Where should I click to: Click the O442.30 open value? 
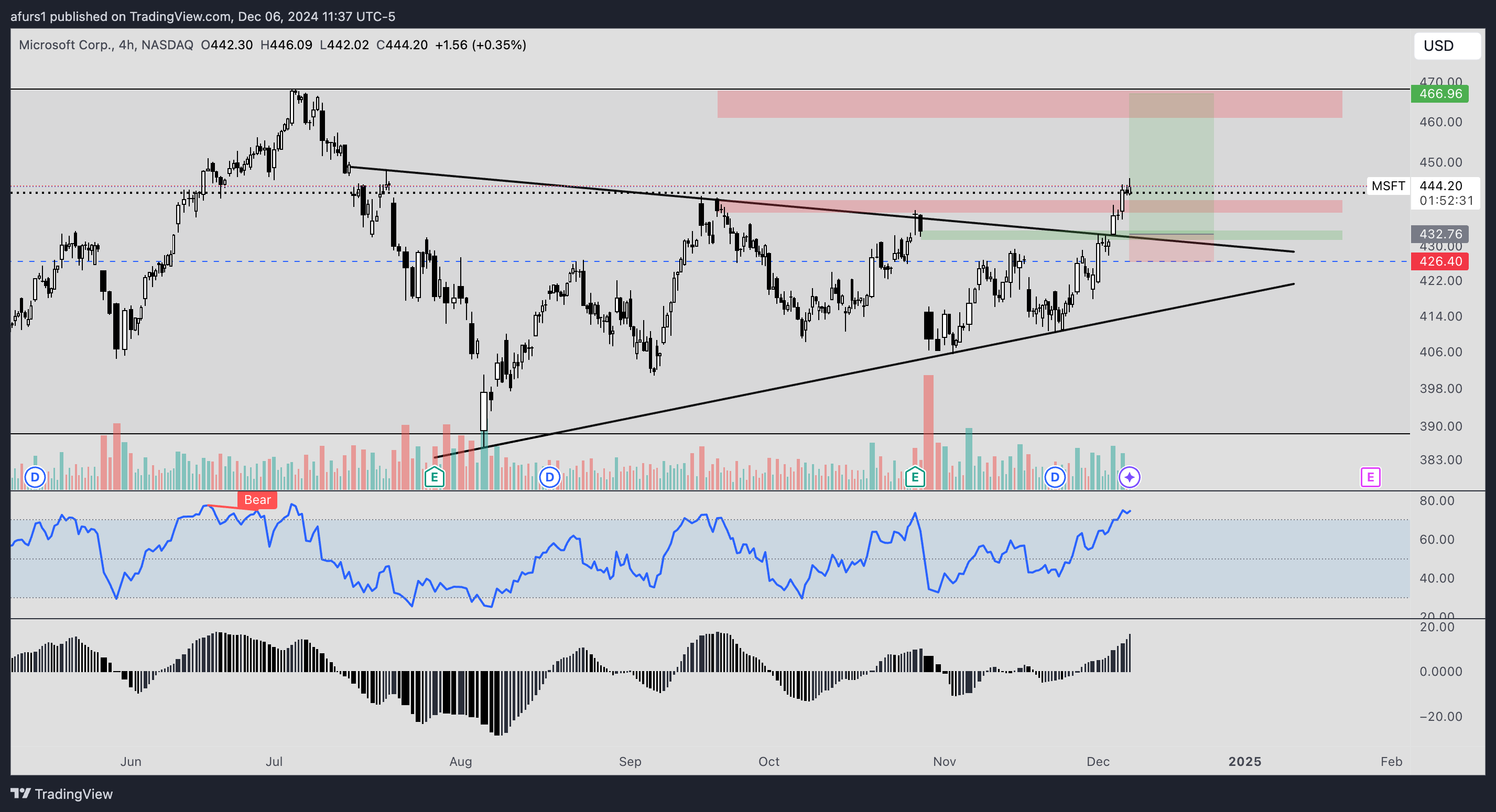pyautogui.click(x=226, y=45)
